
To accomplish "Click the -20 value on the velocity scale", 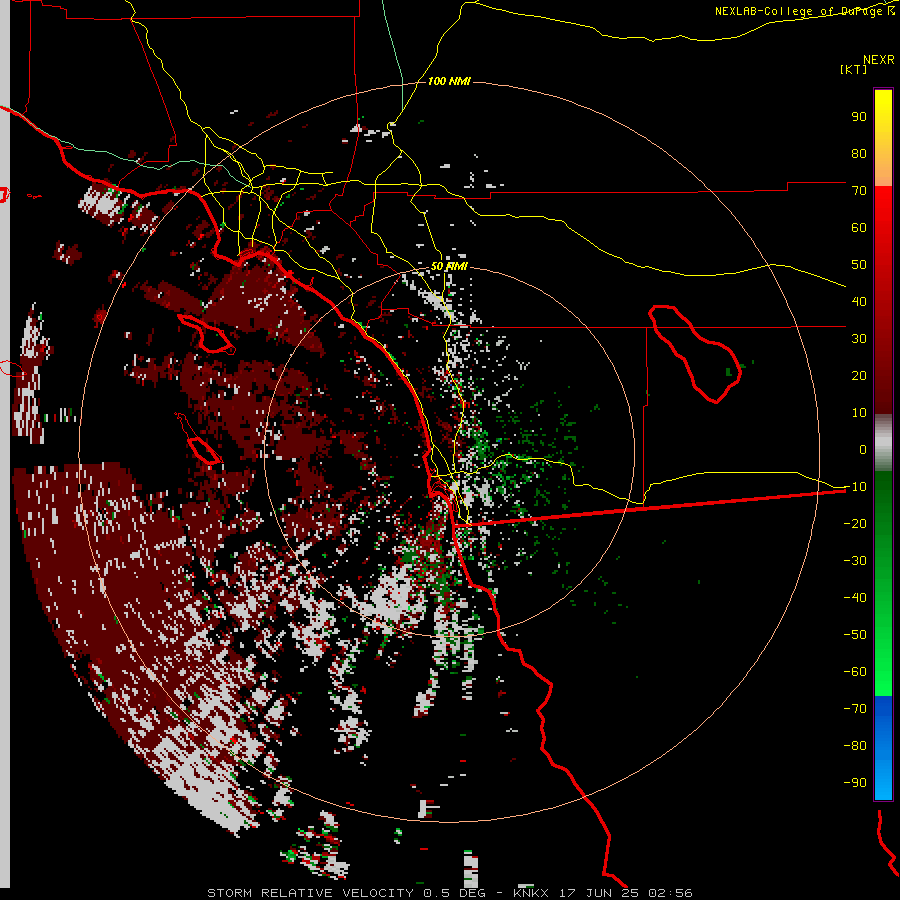I will pyautogui.click(x=855, y=523).
